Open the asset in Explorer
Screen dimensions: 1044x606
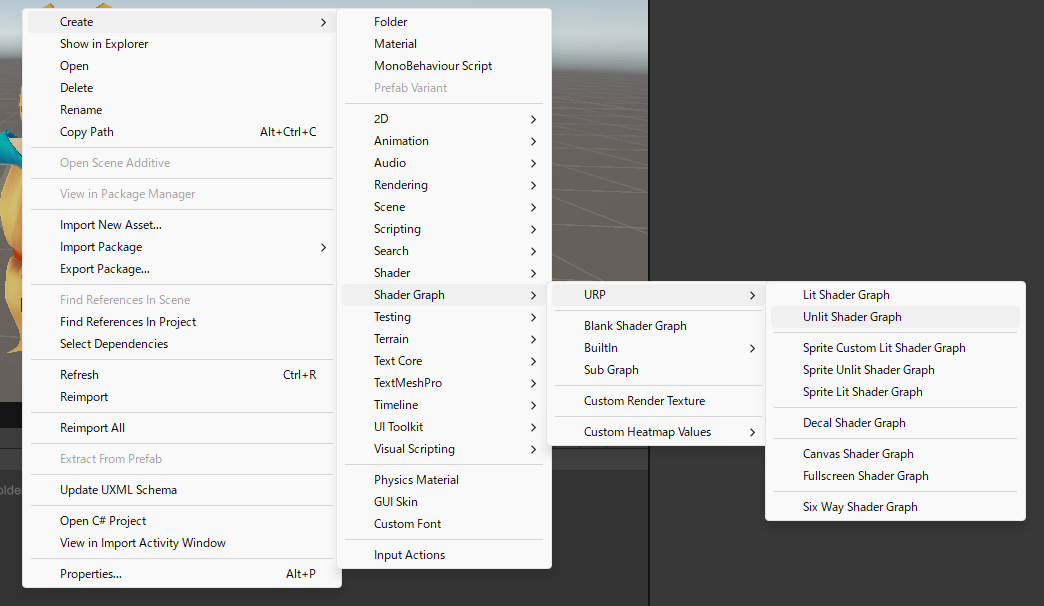coord(105,43)
